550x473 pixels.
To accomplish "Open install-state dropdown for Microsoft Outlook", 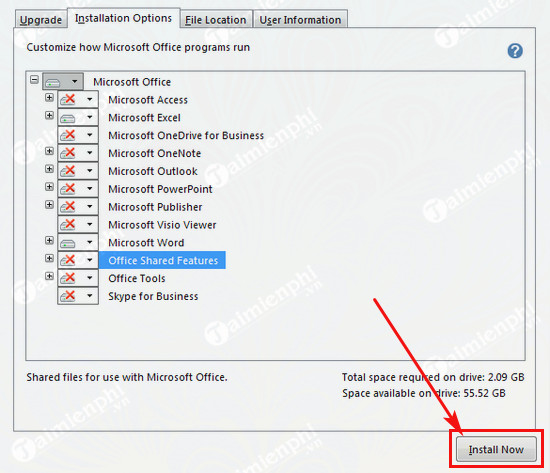I will (78, 171).
